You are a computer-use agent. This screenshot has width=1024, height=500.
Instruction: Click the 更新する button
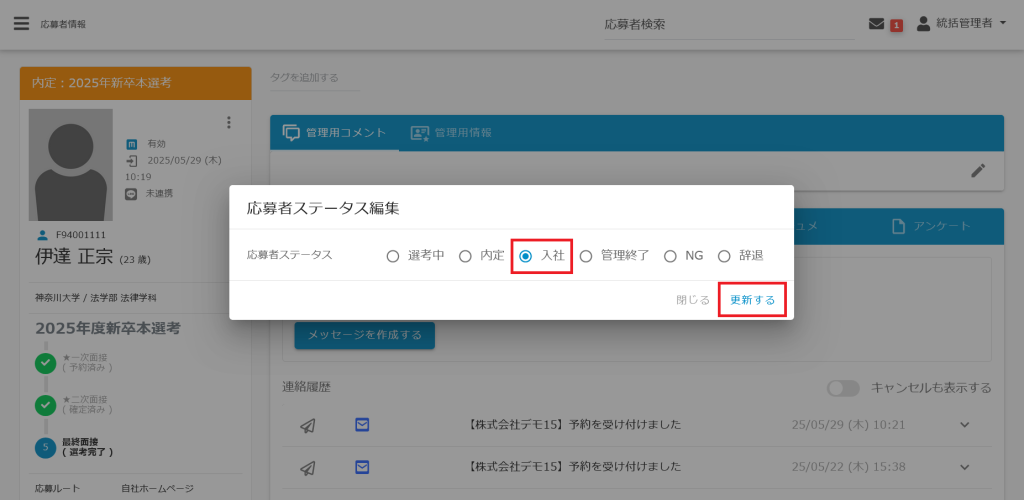pos(751,300)
